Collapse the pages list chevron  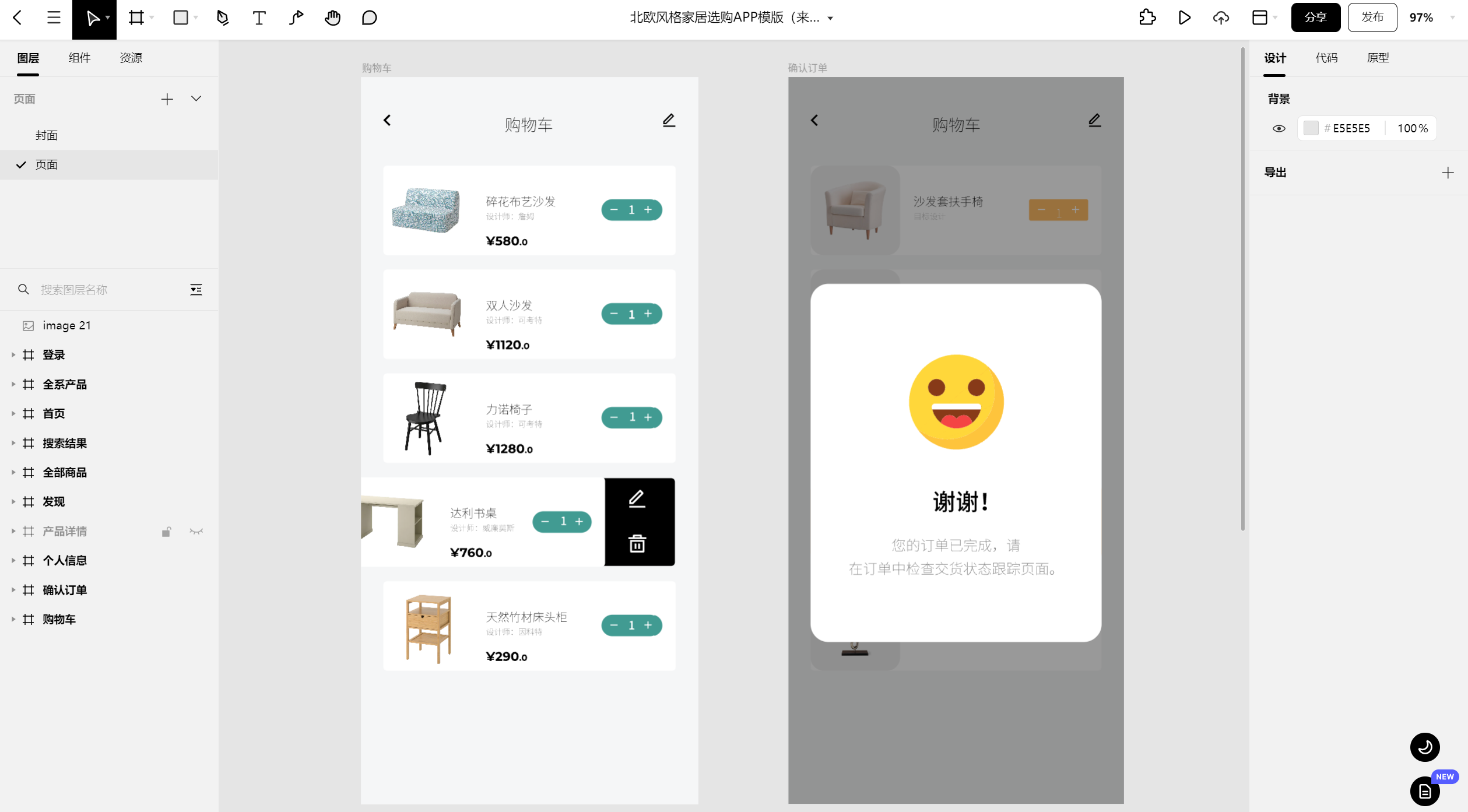(196, 99)
